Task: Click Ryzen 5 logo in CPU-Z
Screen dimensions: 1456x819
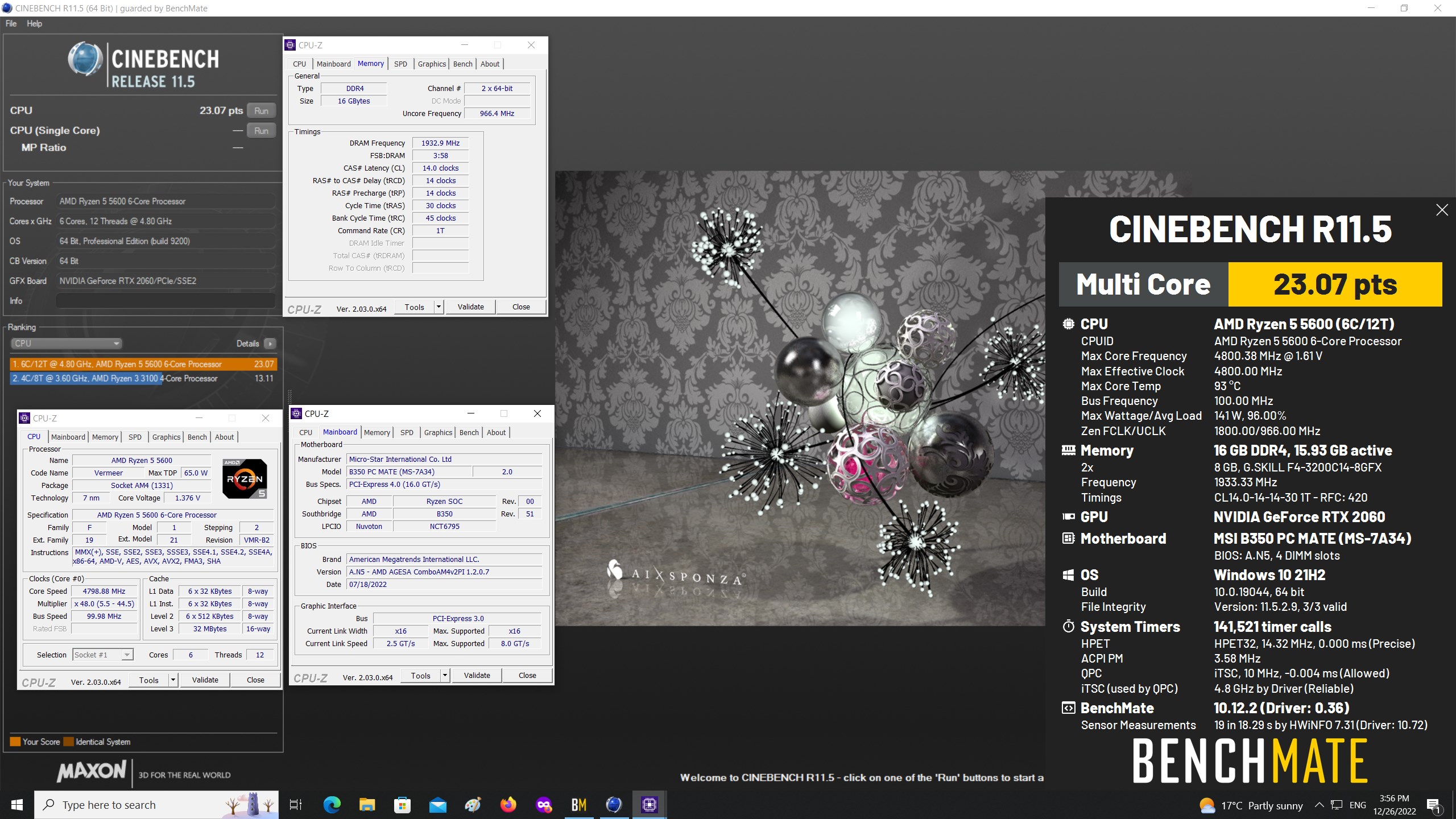Action: click(x=244, y=479)
